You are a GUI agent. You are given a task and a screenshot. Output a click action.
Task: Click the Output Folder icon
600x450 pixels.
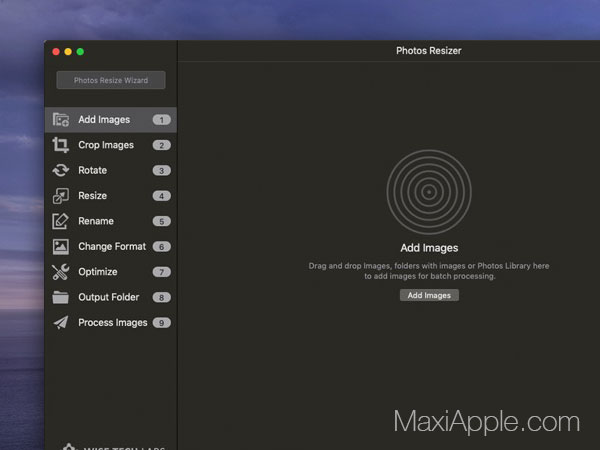[60, 297]
